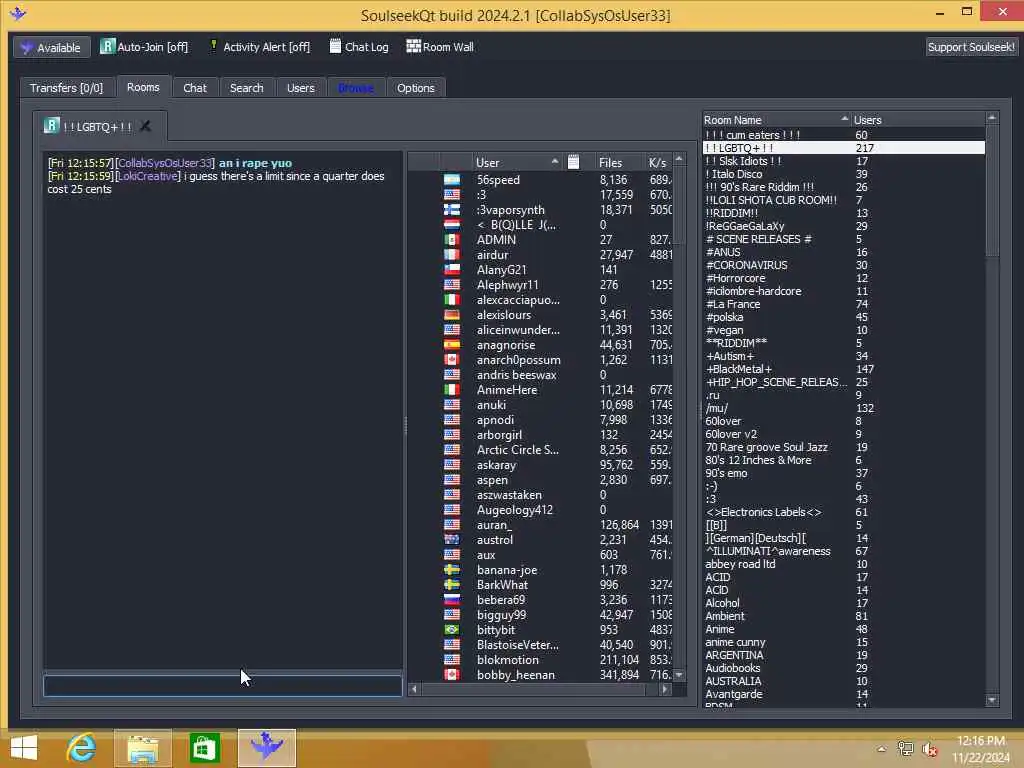
Task: Click LokiCreative username in chat
Action: (x=148, y=176)
